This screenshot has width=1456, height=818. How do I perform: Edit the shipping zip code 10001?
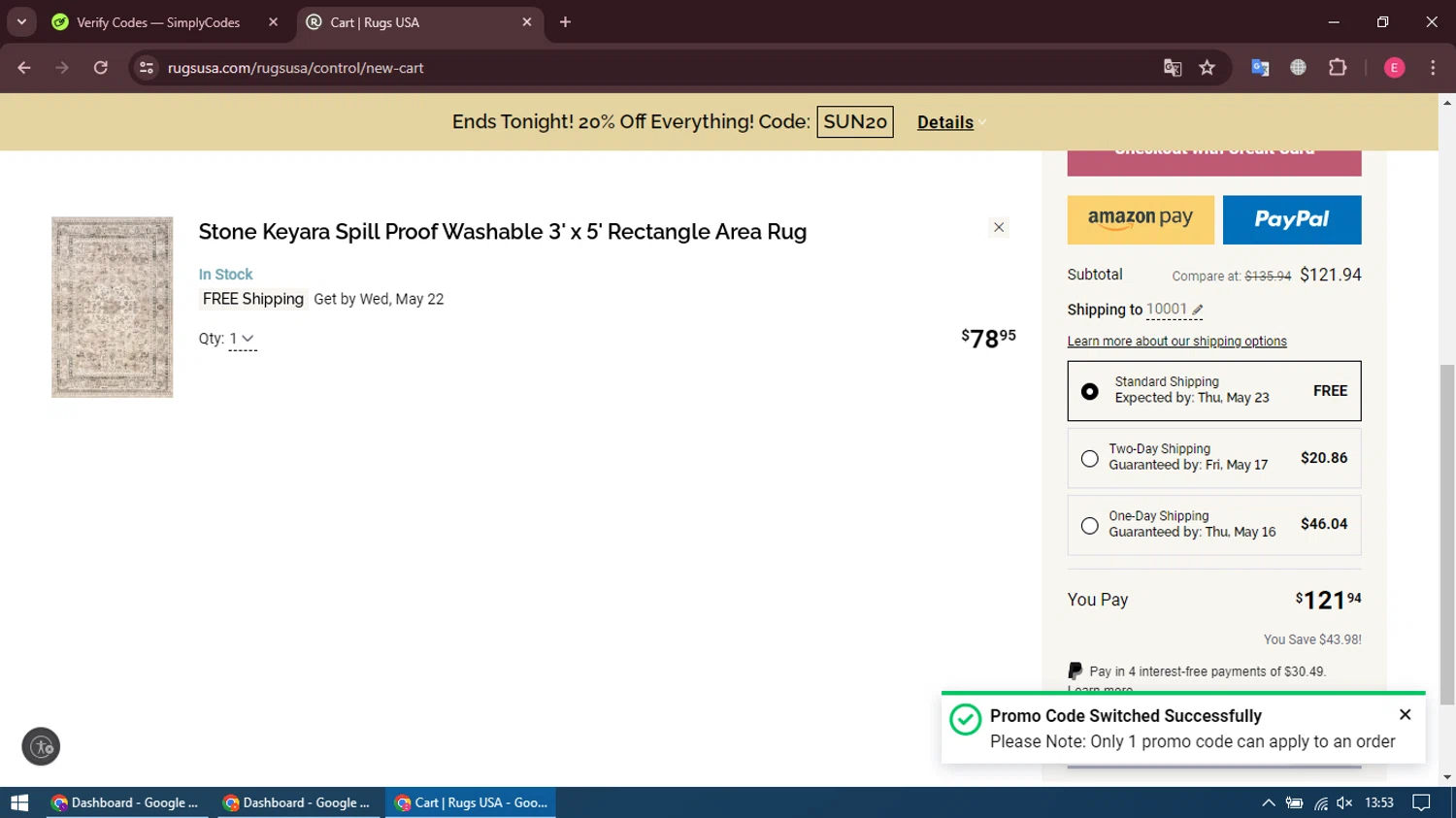1167,310
